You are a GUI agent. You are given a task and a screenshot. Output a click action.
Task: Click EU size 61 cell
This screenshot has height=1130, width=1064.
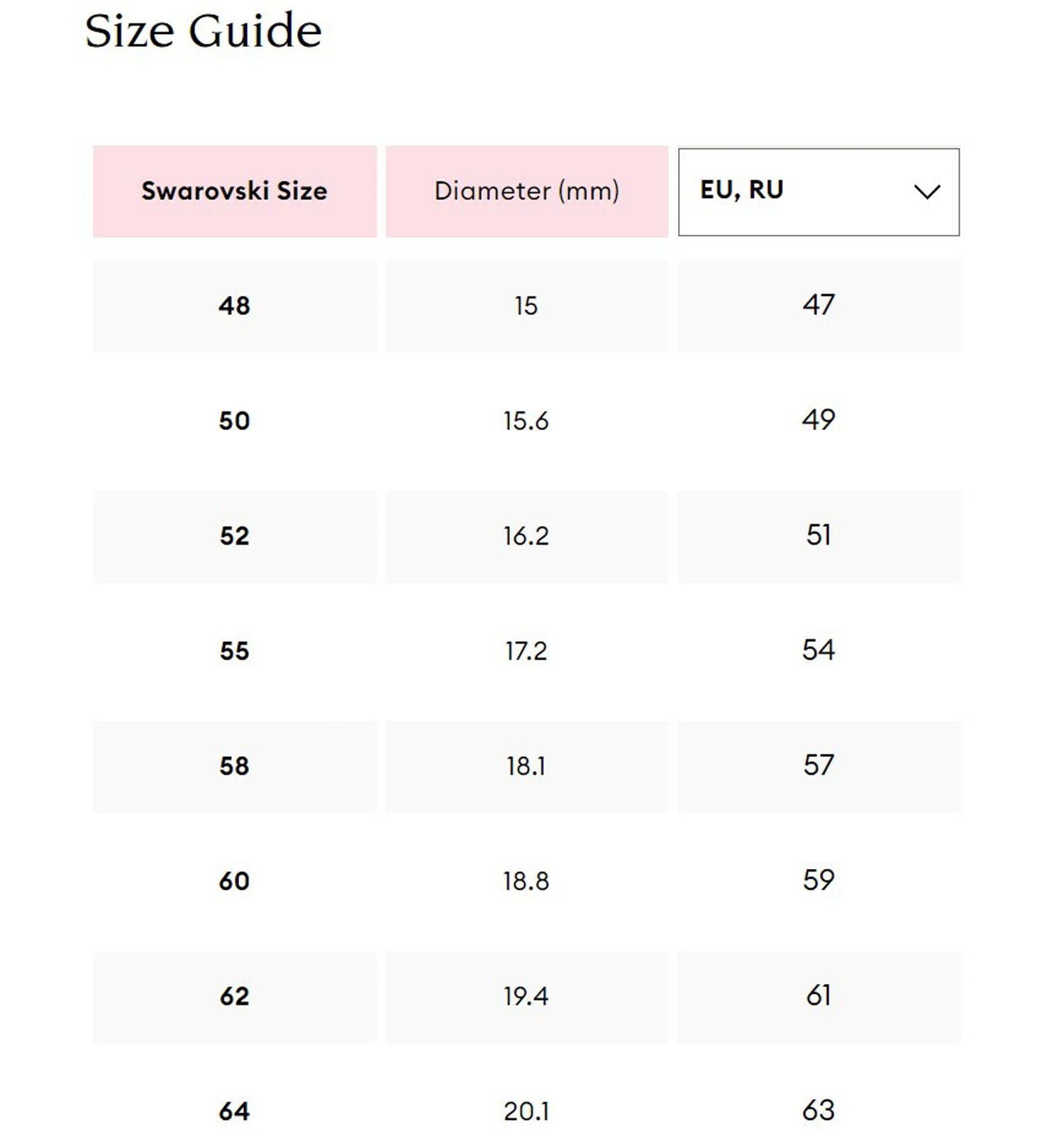click(819, 997)
